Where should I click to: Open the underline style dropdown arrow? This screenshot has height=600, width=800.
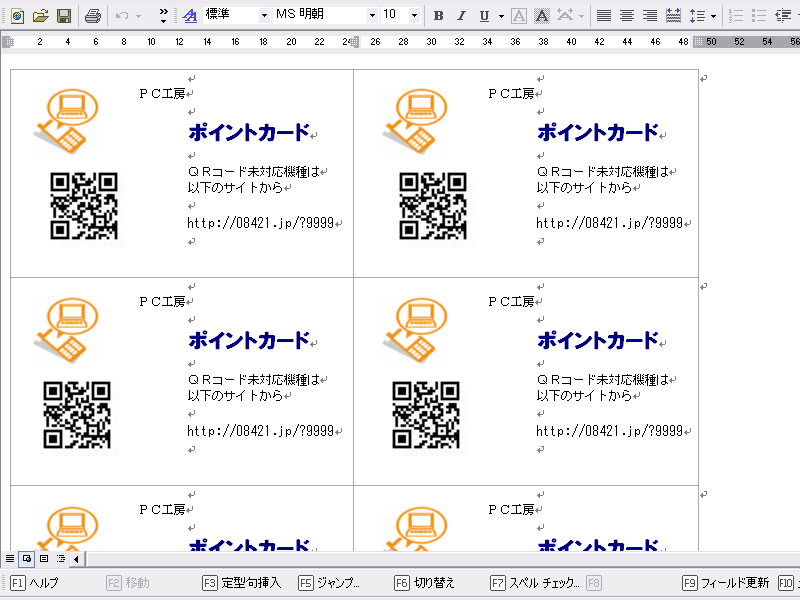point(501,16)
